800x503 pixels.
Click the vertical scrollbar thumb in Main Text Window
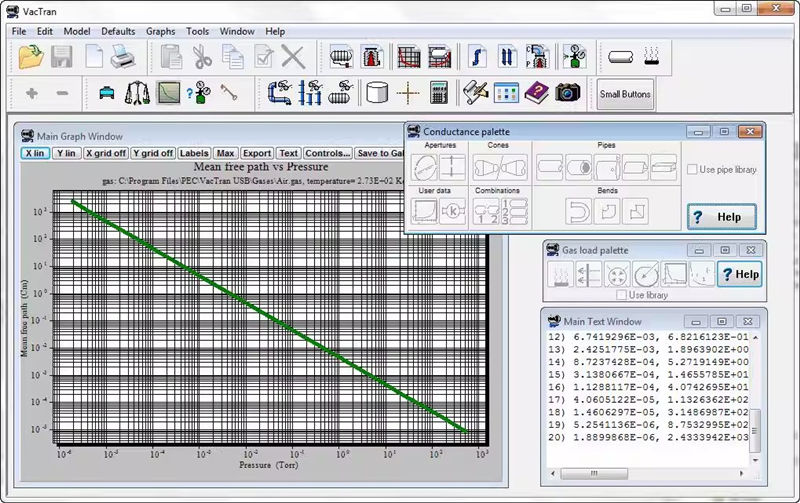755,431
